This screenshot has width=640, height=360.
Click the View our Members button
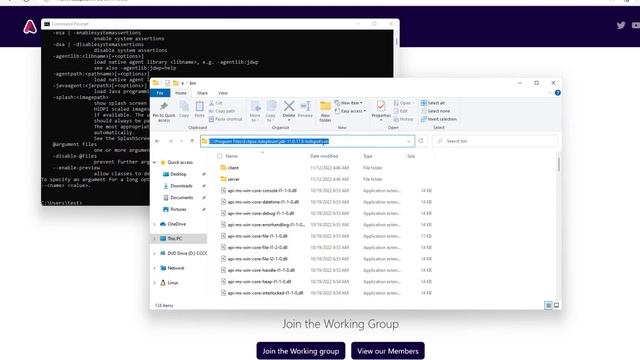point(388,351)
